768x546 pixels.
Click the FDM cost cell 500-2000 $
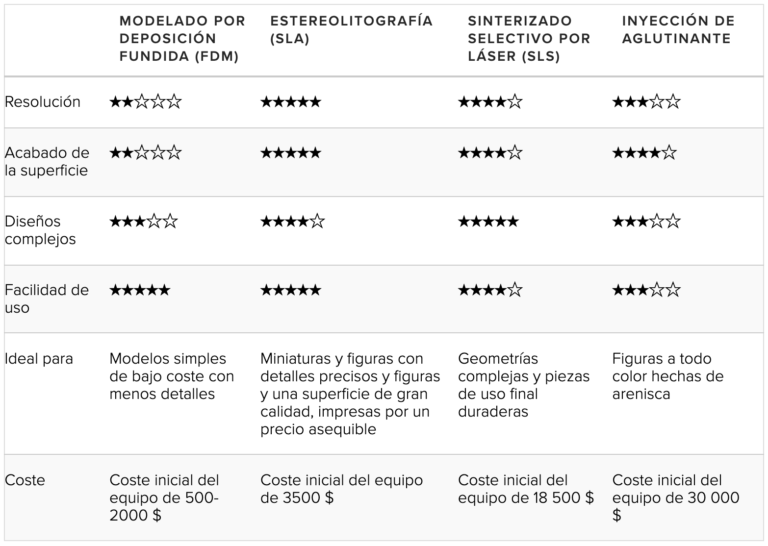(164, 498)
